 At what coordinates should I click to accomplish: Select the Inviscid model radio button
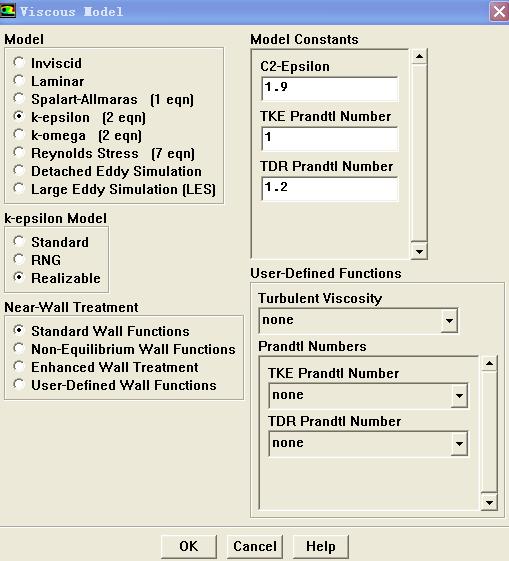point(19,63)
